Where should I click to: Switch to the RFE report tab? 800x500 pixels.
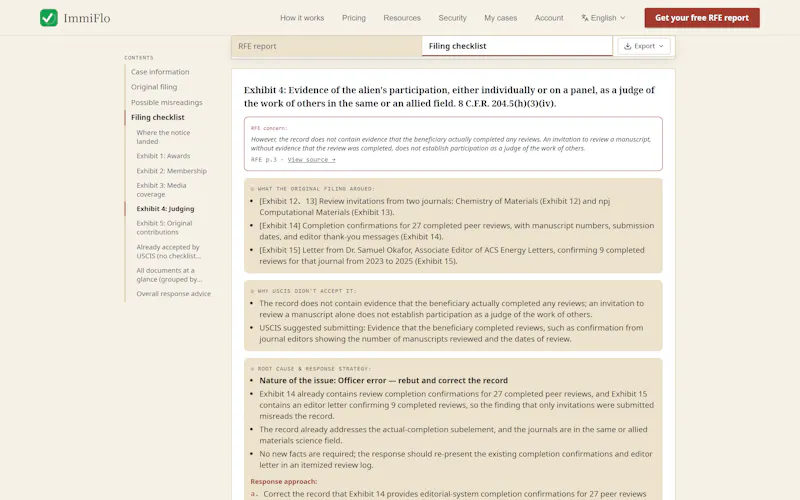pyautogui.click(x=327, y=46)
